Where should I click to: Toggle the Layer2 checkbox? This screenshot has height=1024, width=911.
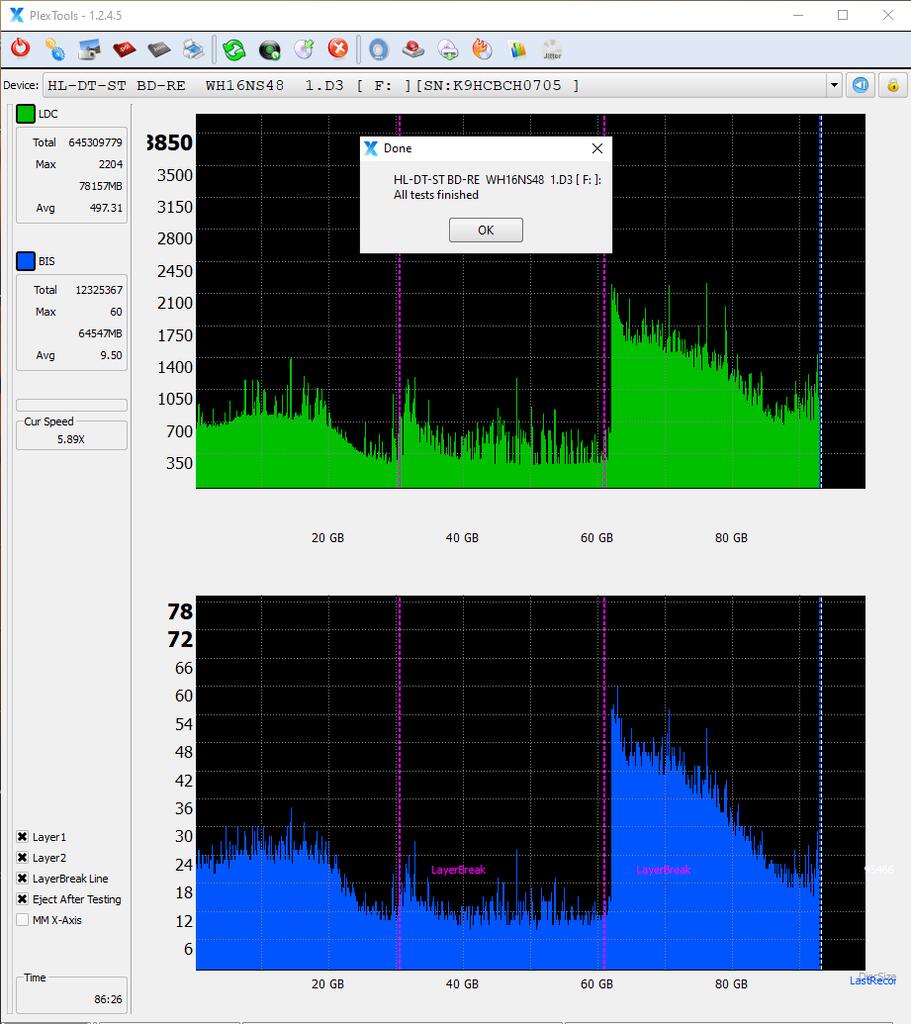click(x=22, y=857)
